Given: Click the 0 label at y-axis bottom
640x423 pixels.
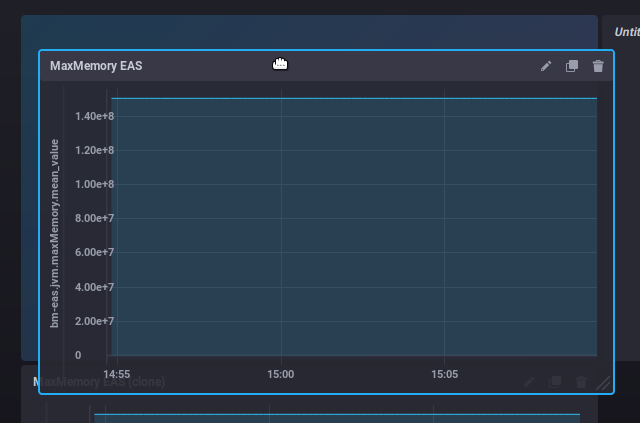Looking at the screenshot, I should click(x=78, y=355).
